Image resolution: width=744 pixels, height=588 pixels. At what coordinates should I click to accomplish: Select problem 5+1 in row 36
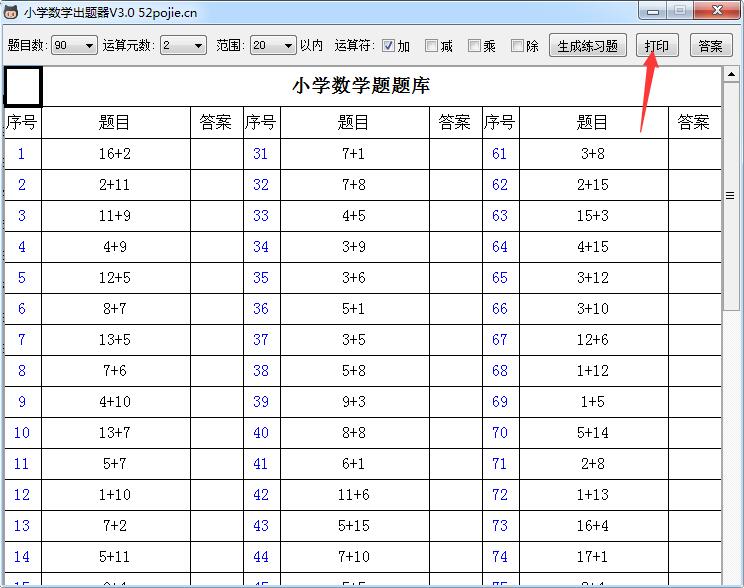point(354,309)
